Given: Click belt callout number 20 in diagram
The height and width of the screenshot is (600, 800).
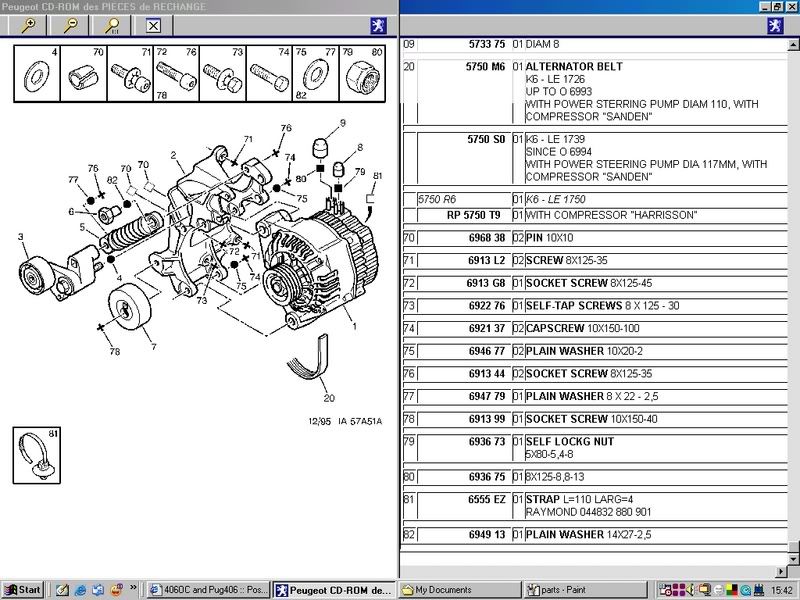Looking at the screenshot, I should [329, 398].
